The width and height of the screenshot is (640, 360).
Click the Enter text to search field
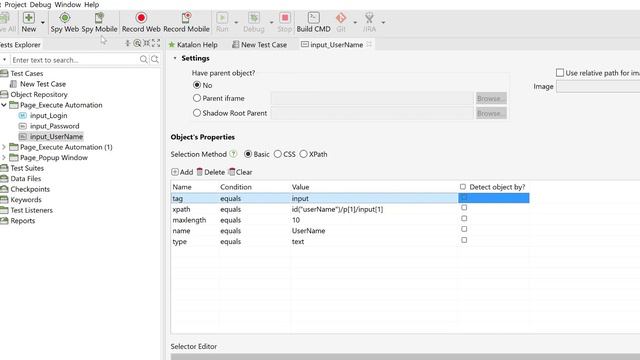point(74,60)
